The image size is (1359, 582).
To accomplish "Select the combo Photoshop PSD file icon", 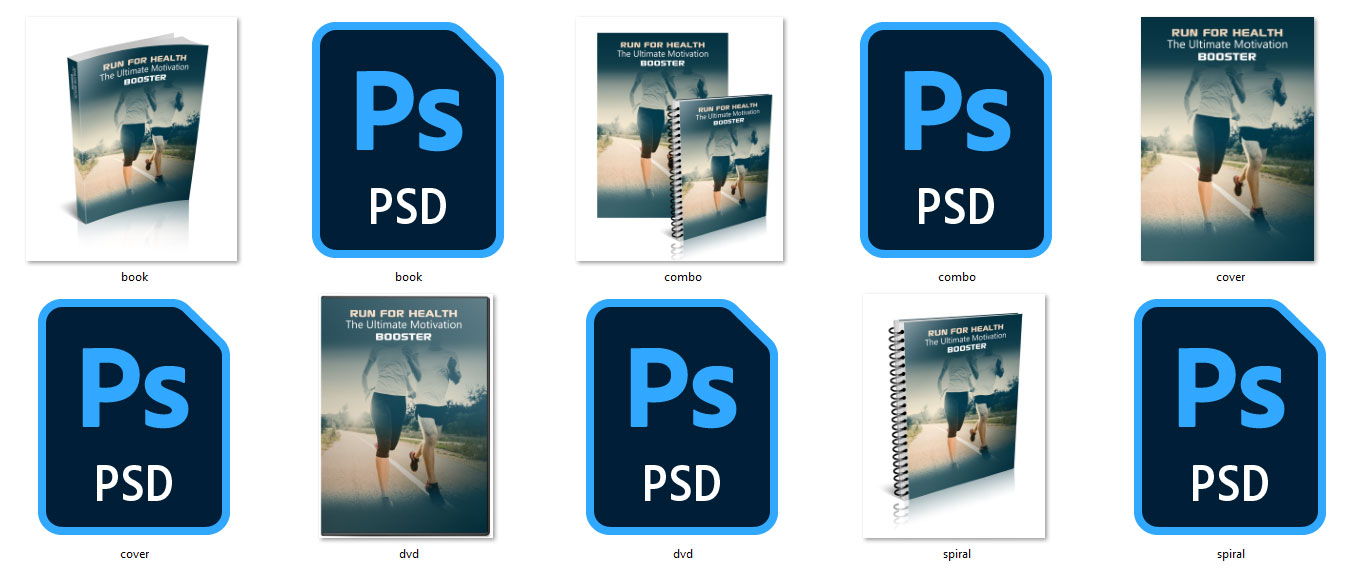I will point(956,139).
